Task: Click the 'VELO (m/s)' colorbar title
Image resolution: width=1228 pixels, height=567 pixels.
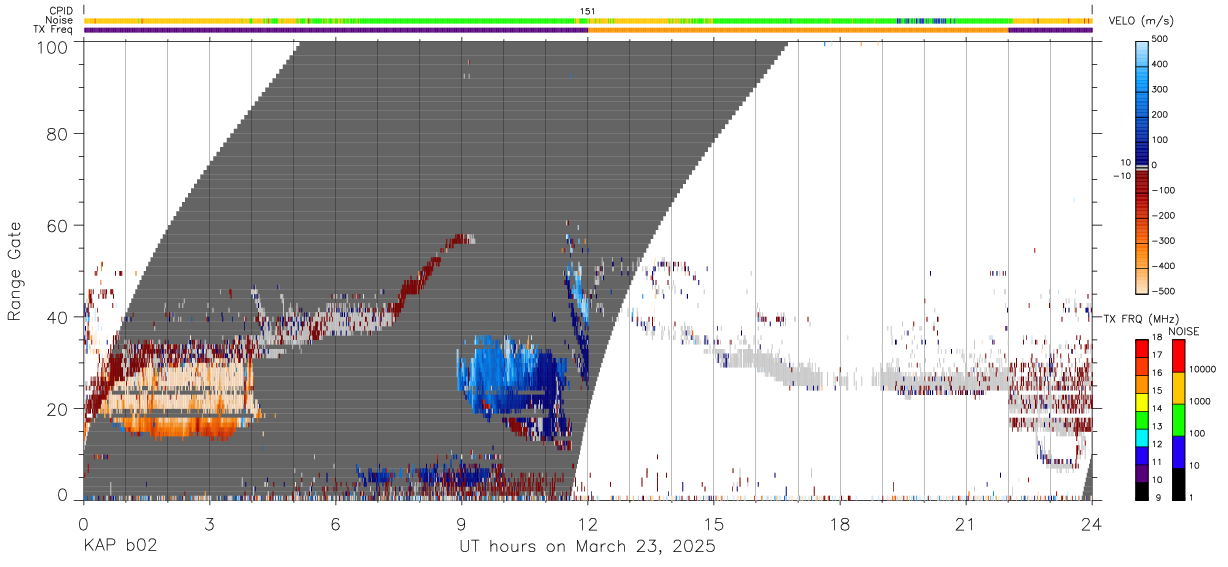Action: coord(1142,22)
